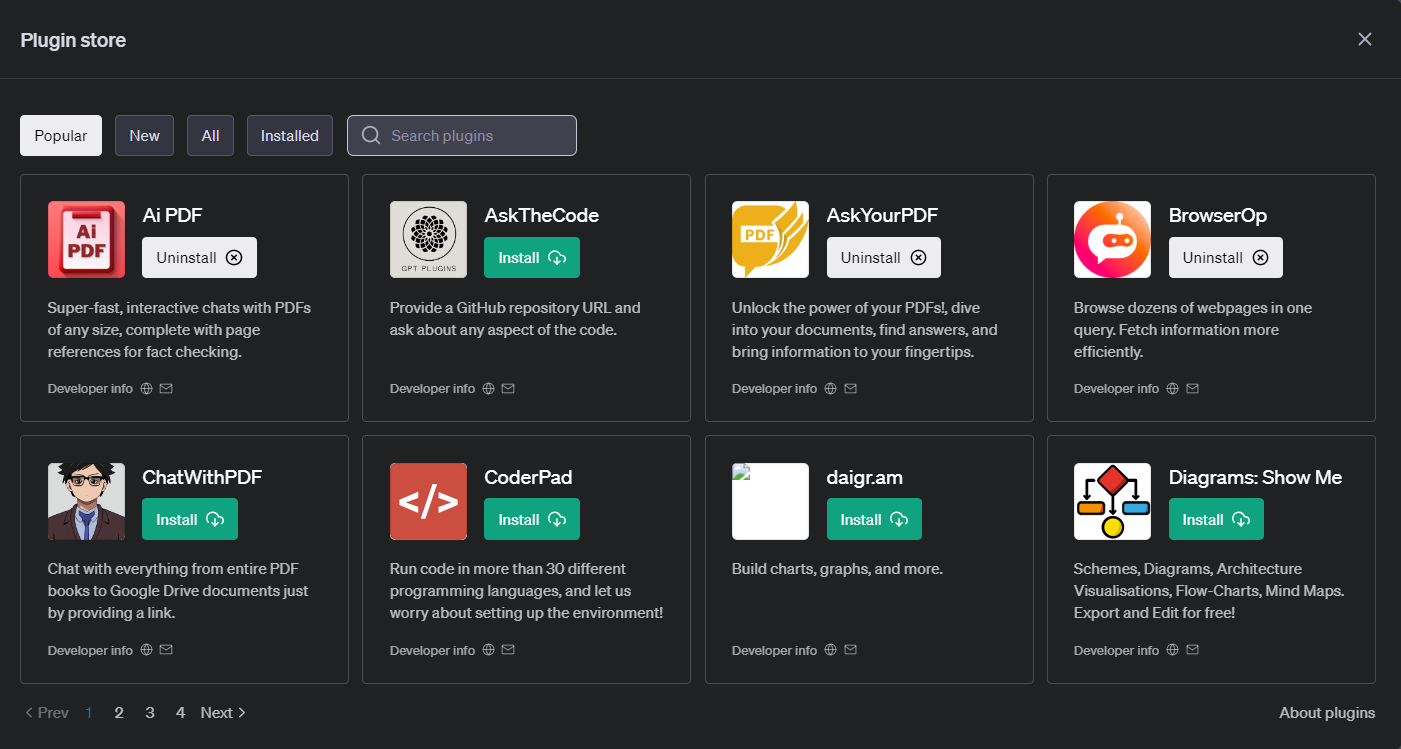The image size is (1401, 749).
Task: Click the daigr.am broken image thumbnail
Action: pyautogui.click(x=770, y=501)
